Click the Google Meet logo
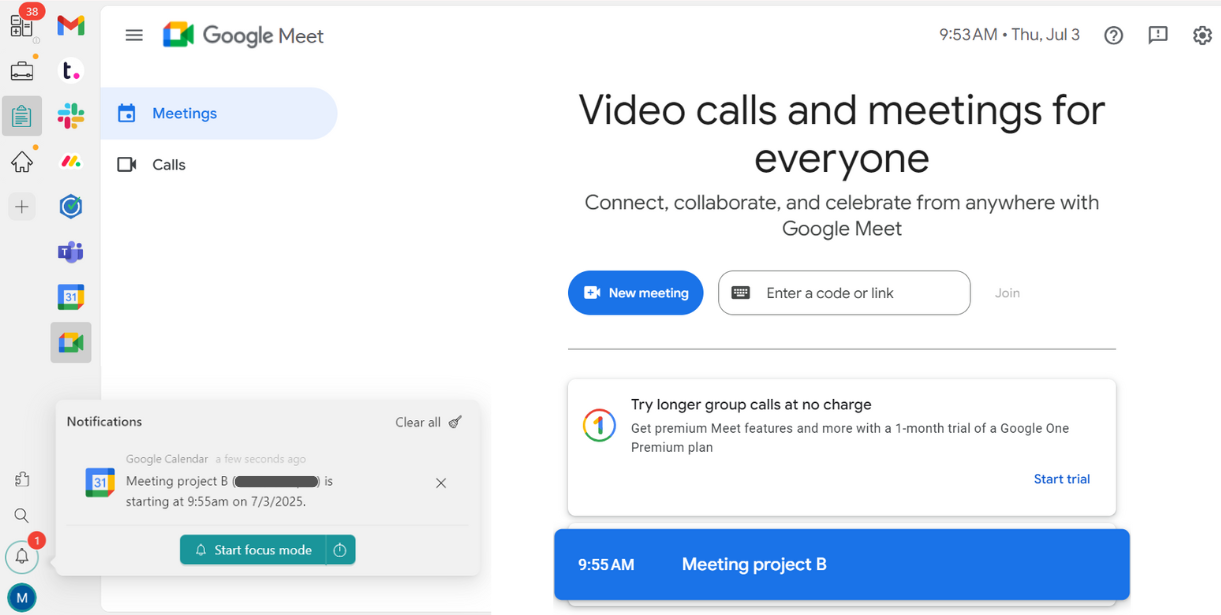1221x615 pixels. (243, 35)
